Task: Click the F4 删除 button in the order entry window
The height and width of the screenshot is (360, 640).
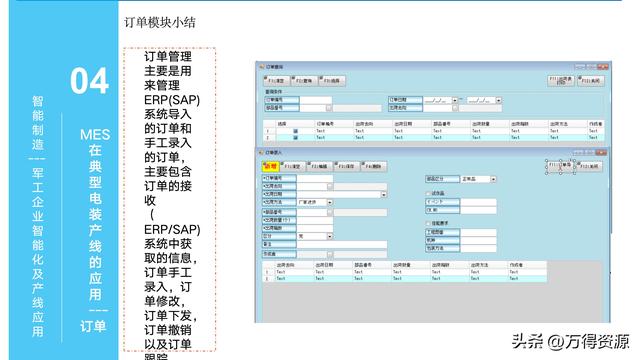Action: [373, 166]
